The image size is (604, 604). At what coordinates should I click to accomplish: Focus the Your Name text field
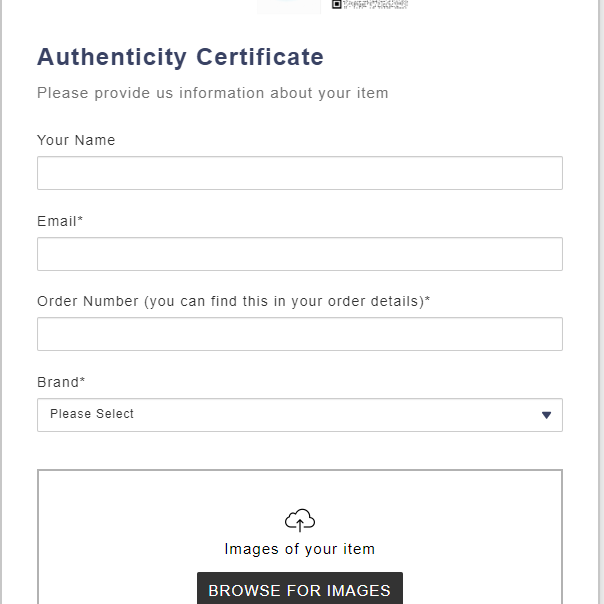300,173
